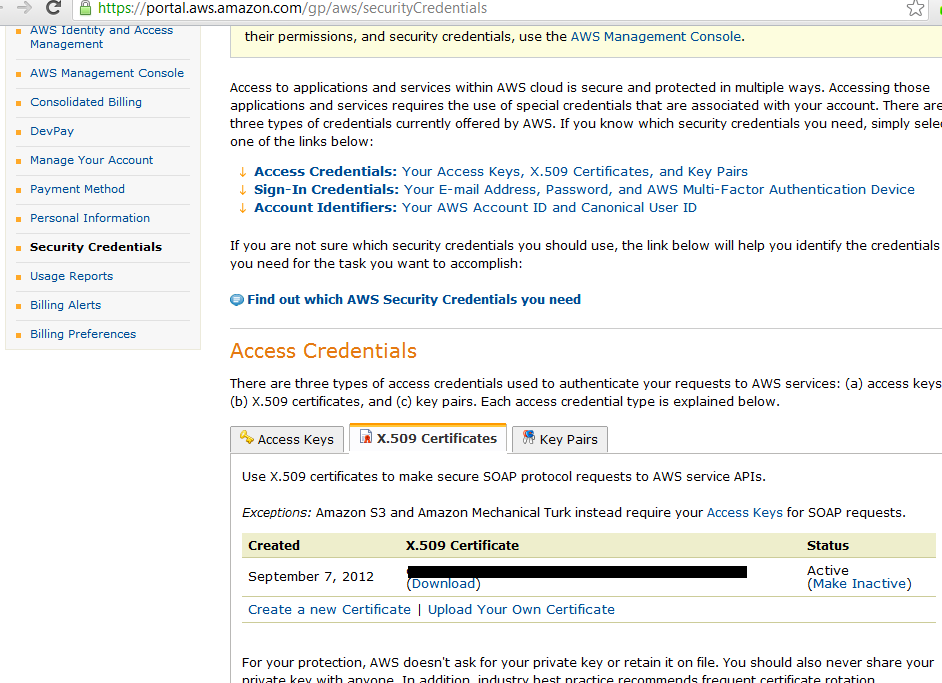This screenshot has height=683, width=942.
Task: Switch to the Access Keys tab
Action: click(295, 439)
